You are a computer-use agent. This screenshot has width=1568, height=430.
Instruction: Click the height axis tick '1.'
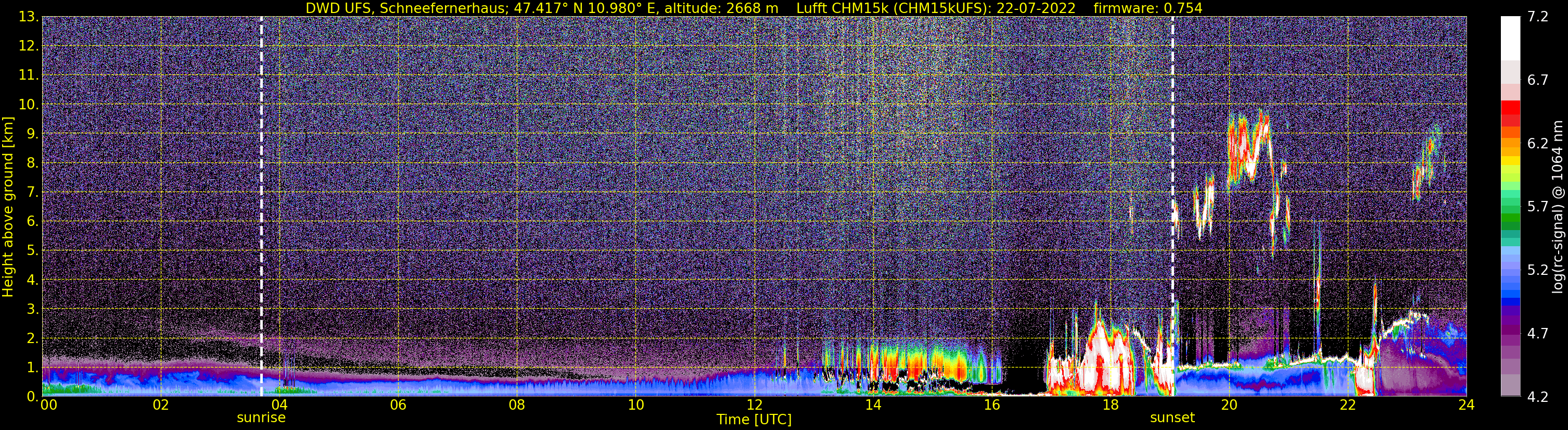click(x=33, y=367)
